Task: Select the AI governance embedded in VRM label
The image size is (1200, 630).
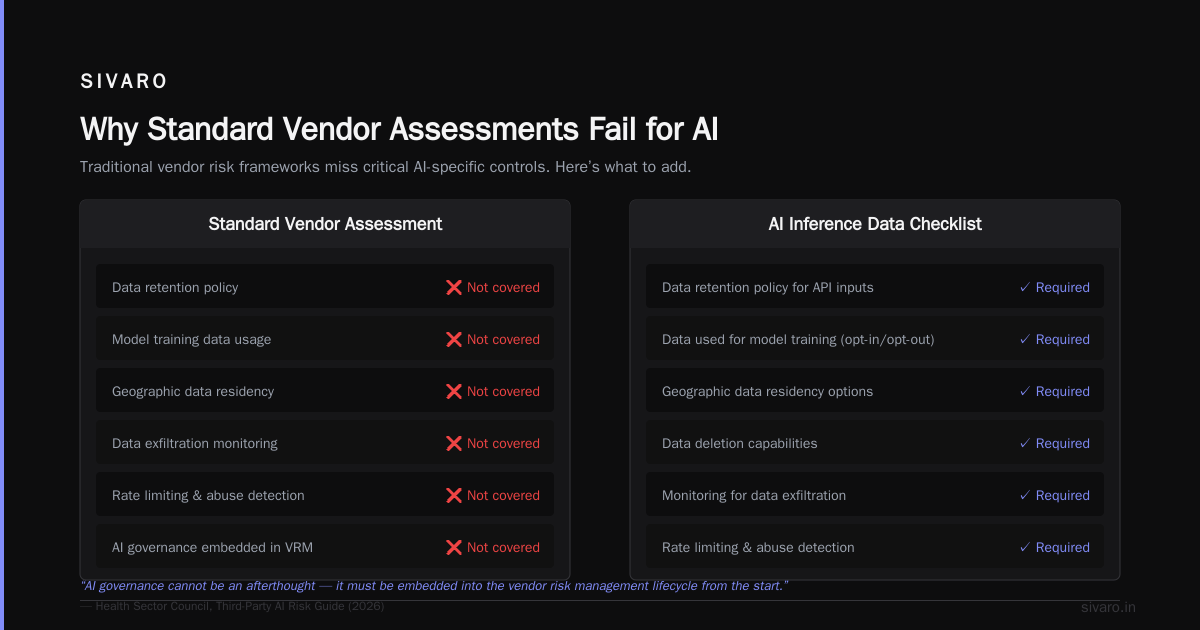Action: pos(212,547)
